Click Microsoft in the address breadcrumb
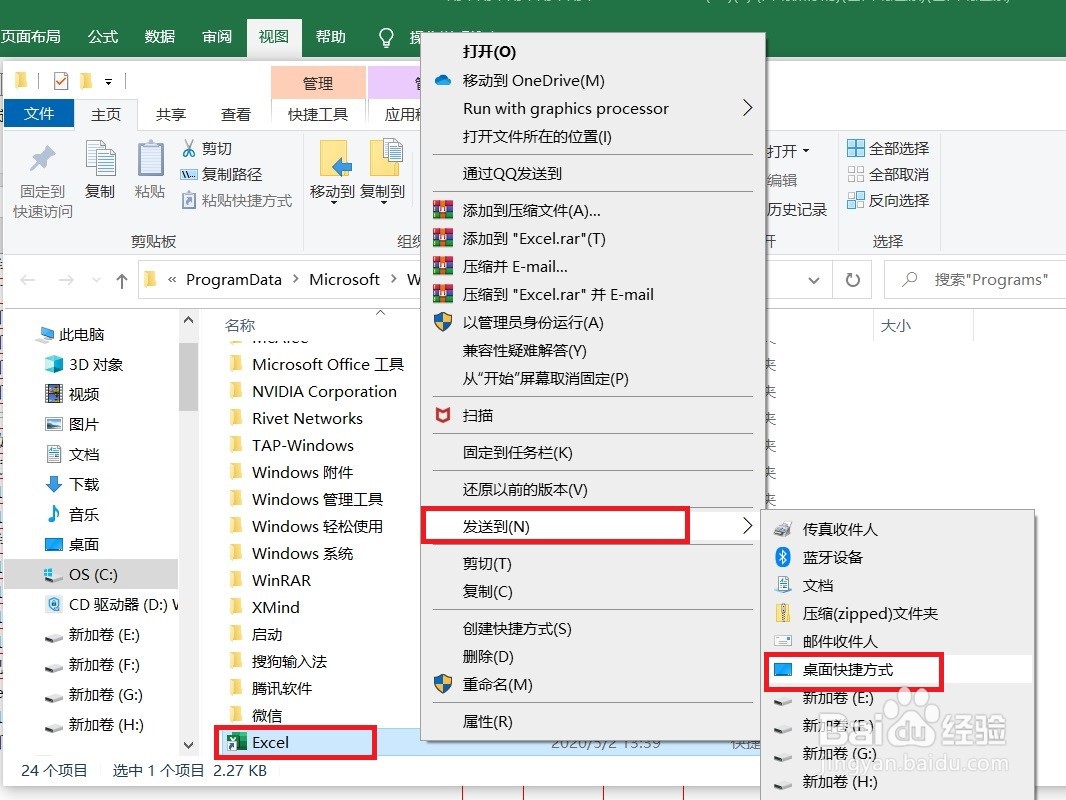 (344, 280)
